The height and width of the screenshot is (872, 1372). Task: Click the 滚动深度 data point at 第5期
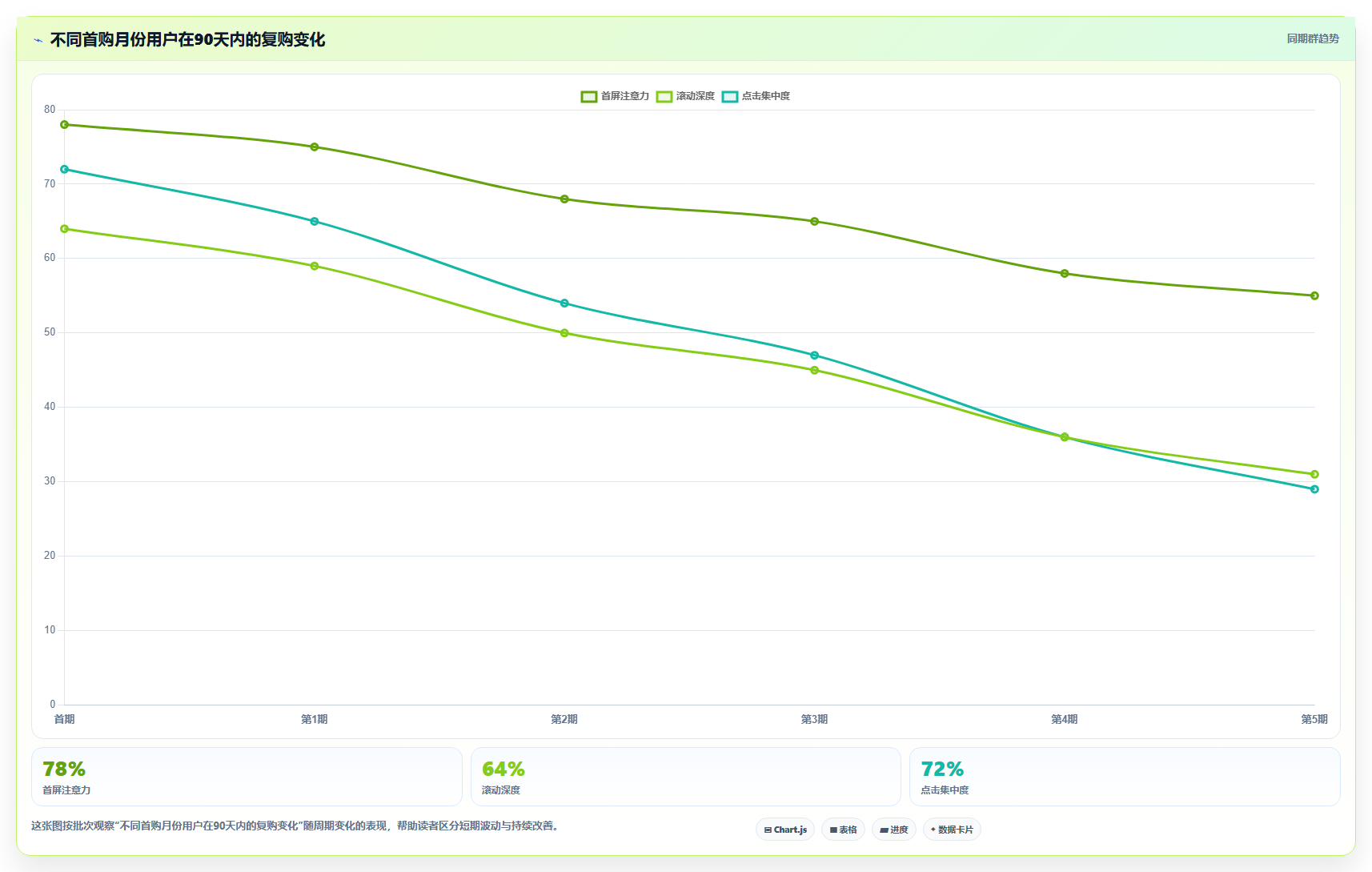(x=1314, y=474)
